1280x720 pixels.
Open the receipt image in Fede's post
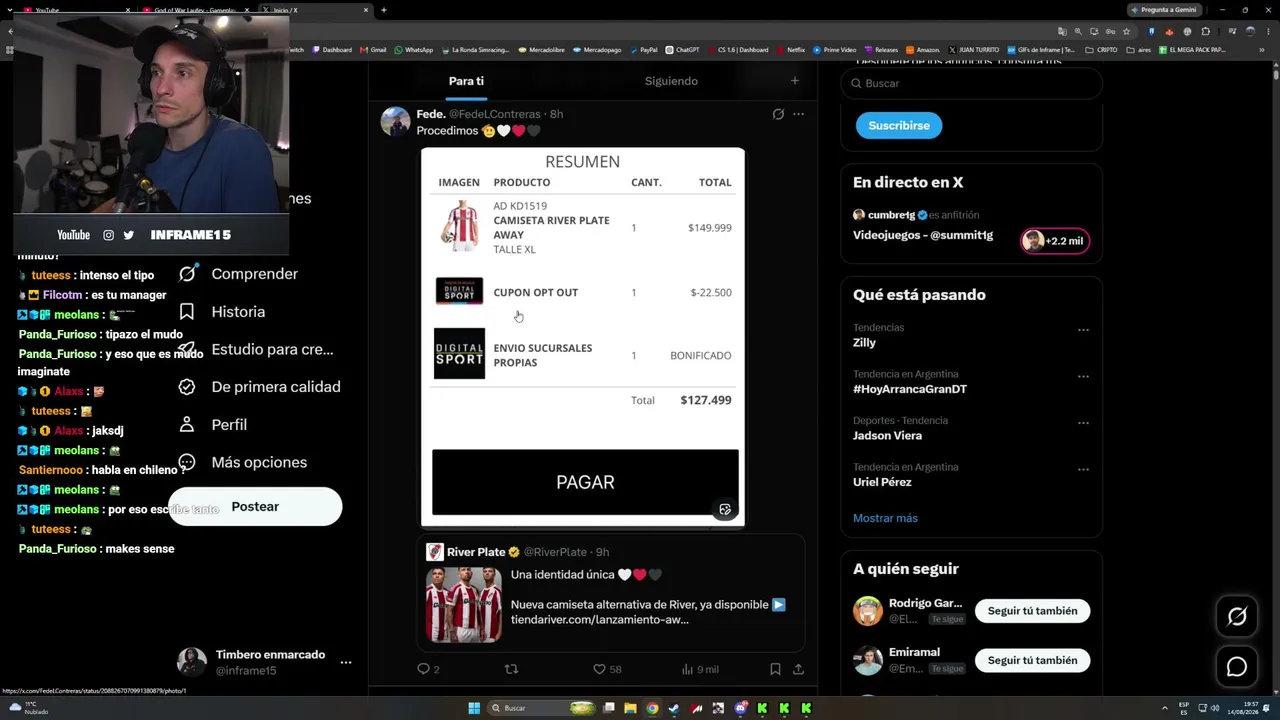pyautogui.click(x=583, y=337)
